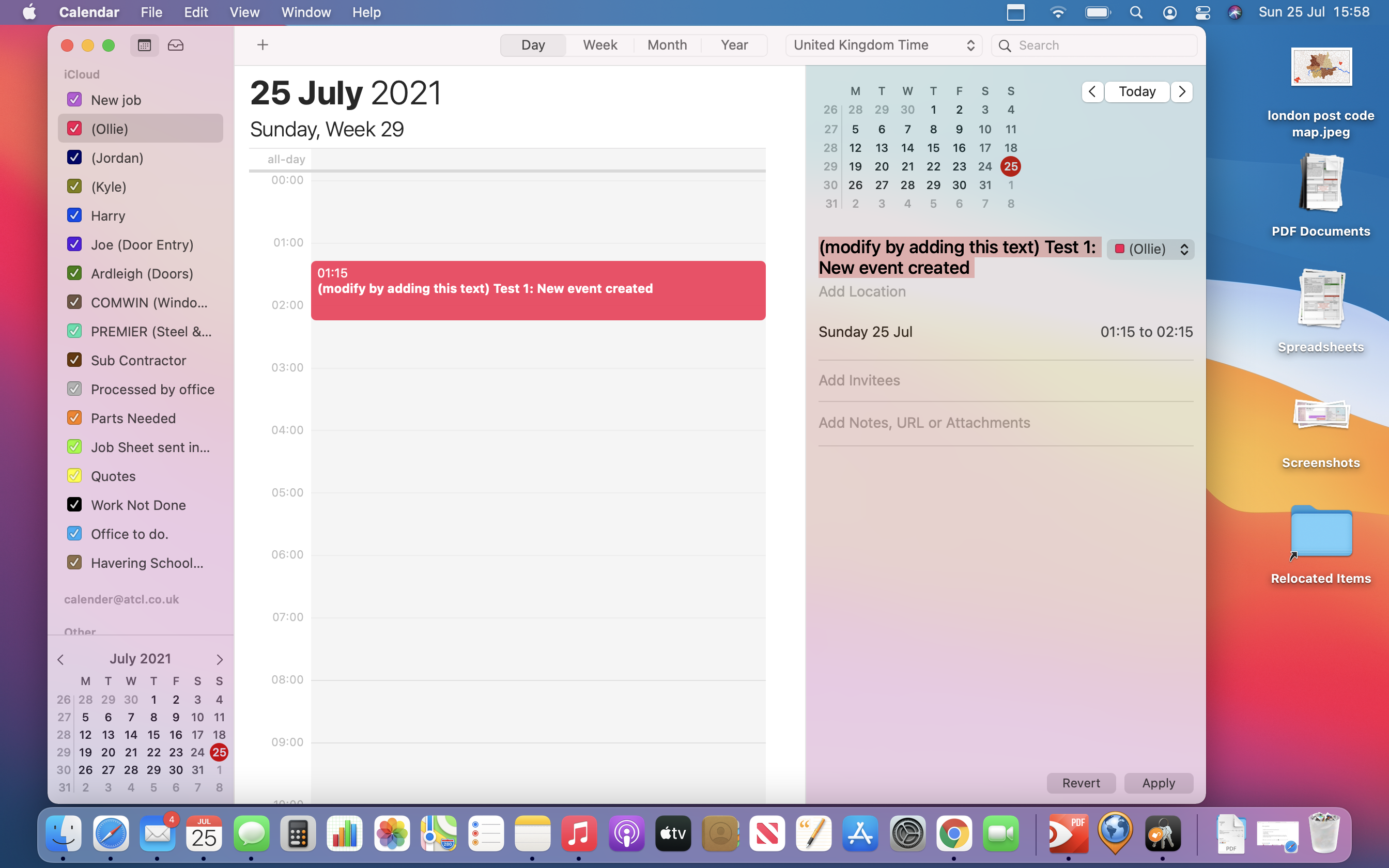Click the search magnifier in toolbar
This screenshot has width=1389, height=868.
[1005, 45]
